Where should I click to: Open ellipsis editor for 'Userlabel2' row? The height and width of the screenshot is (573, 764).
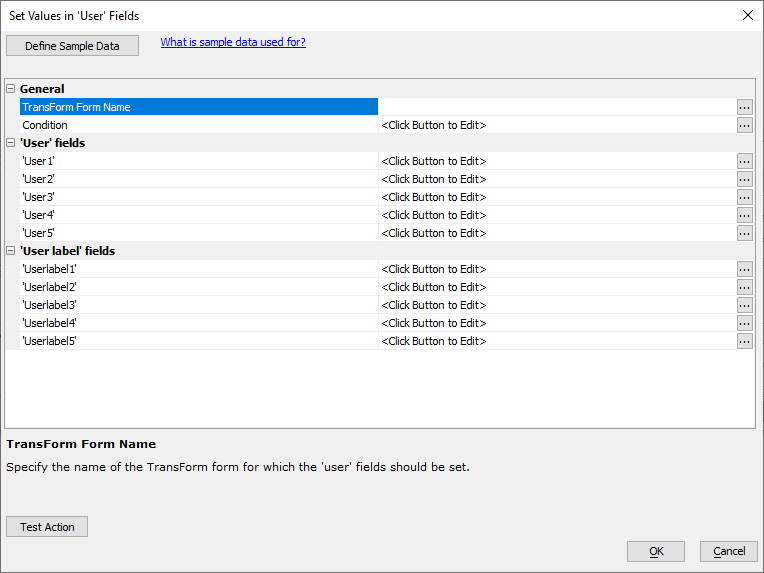744,287
